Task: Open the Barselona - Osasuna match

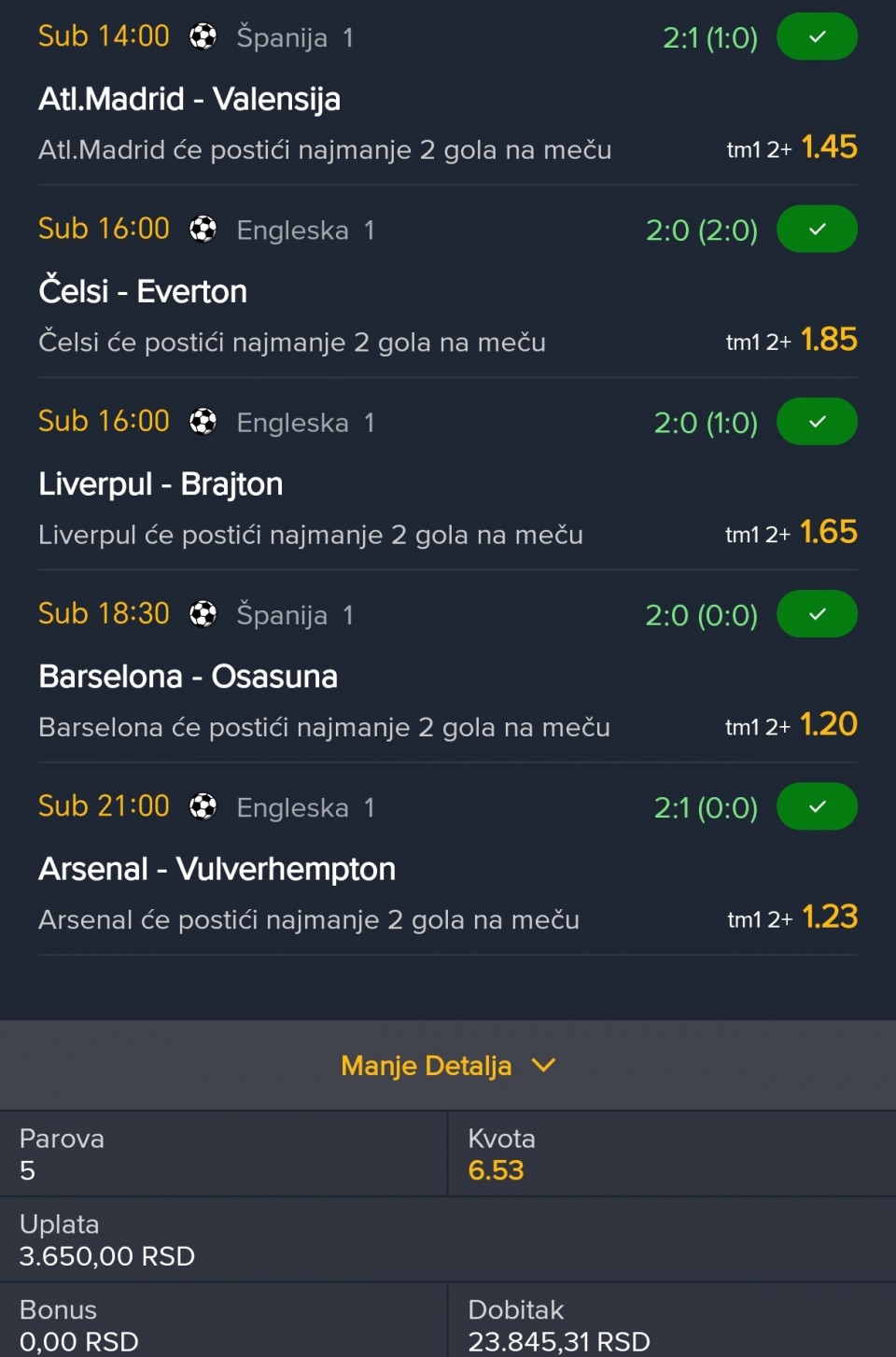Action: (x=188, y=676)
